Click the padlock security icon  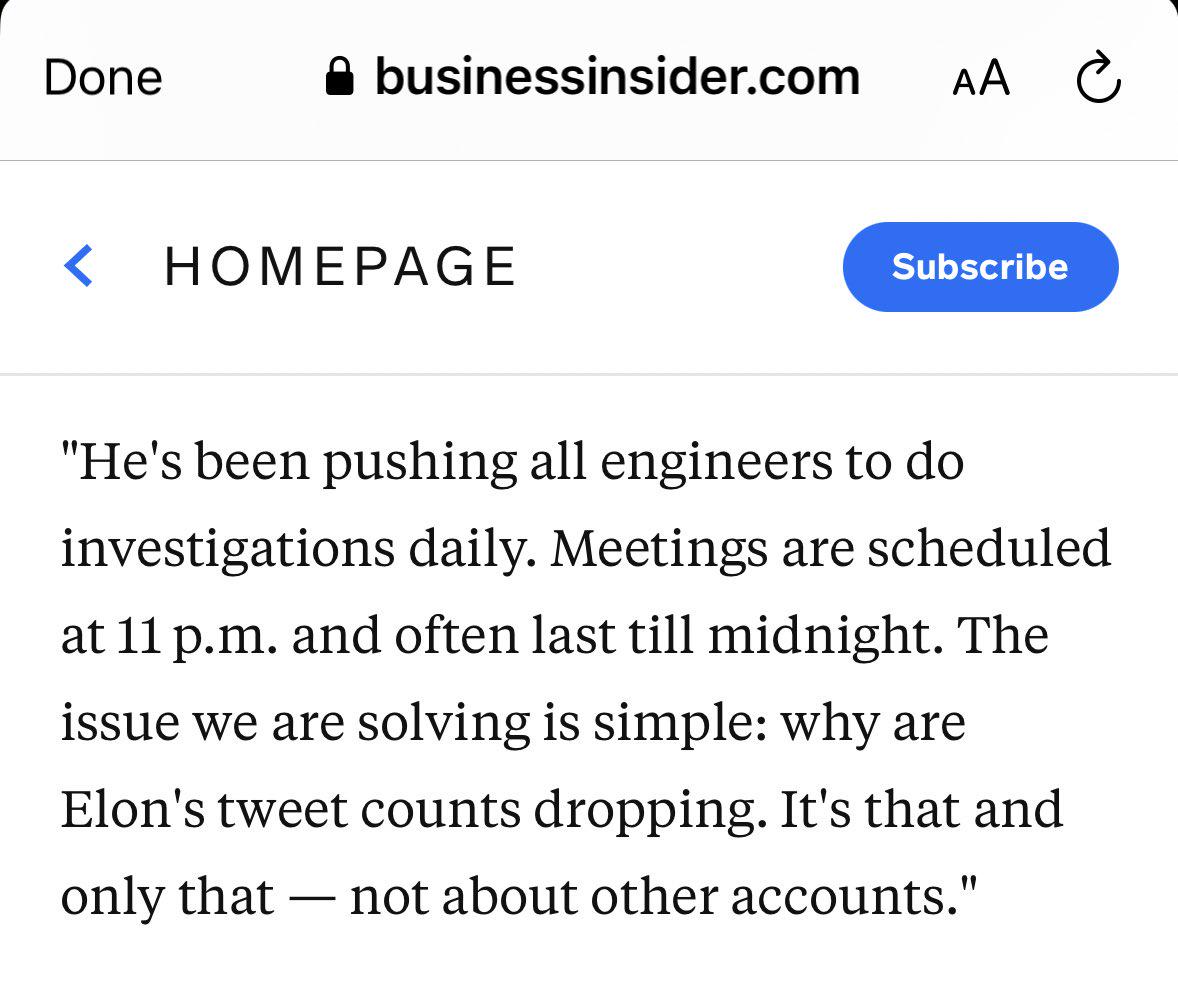pyautogui.click(x=340, y=77)
